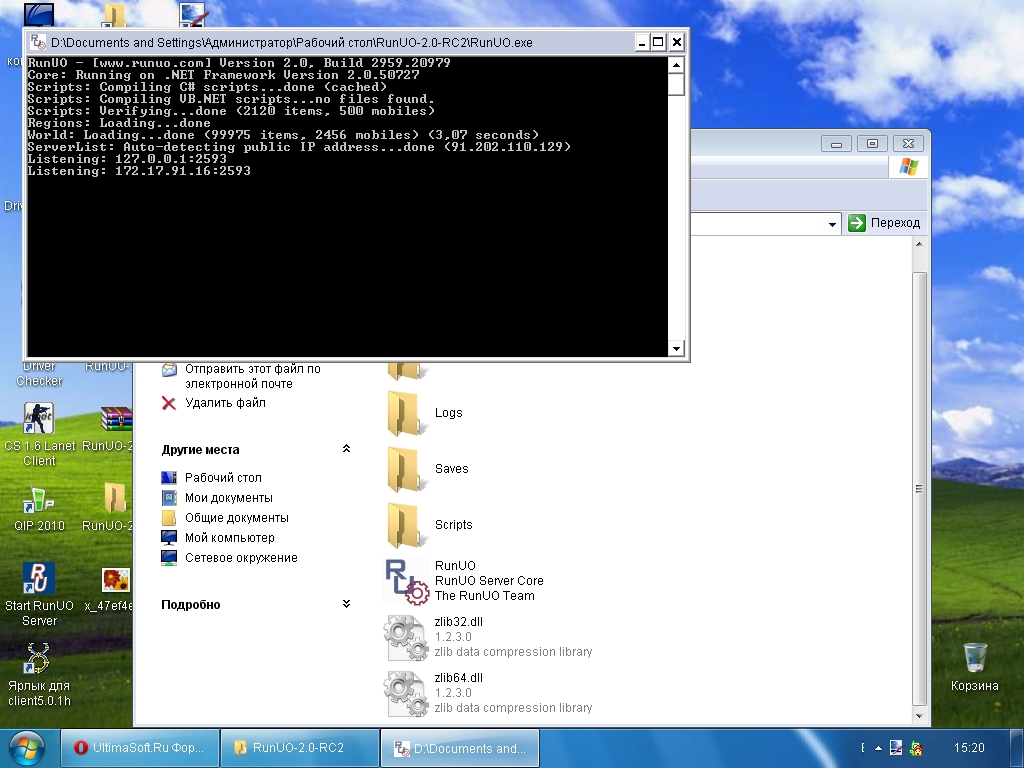The height and width of the screenshot is (768, 1024).
Task: Select the zlib32.dll file
Action: click(407, 637)
